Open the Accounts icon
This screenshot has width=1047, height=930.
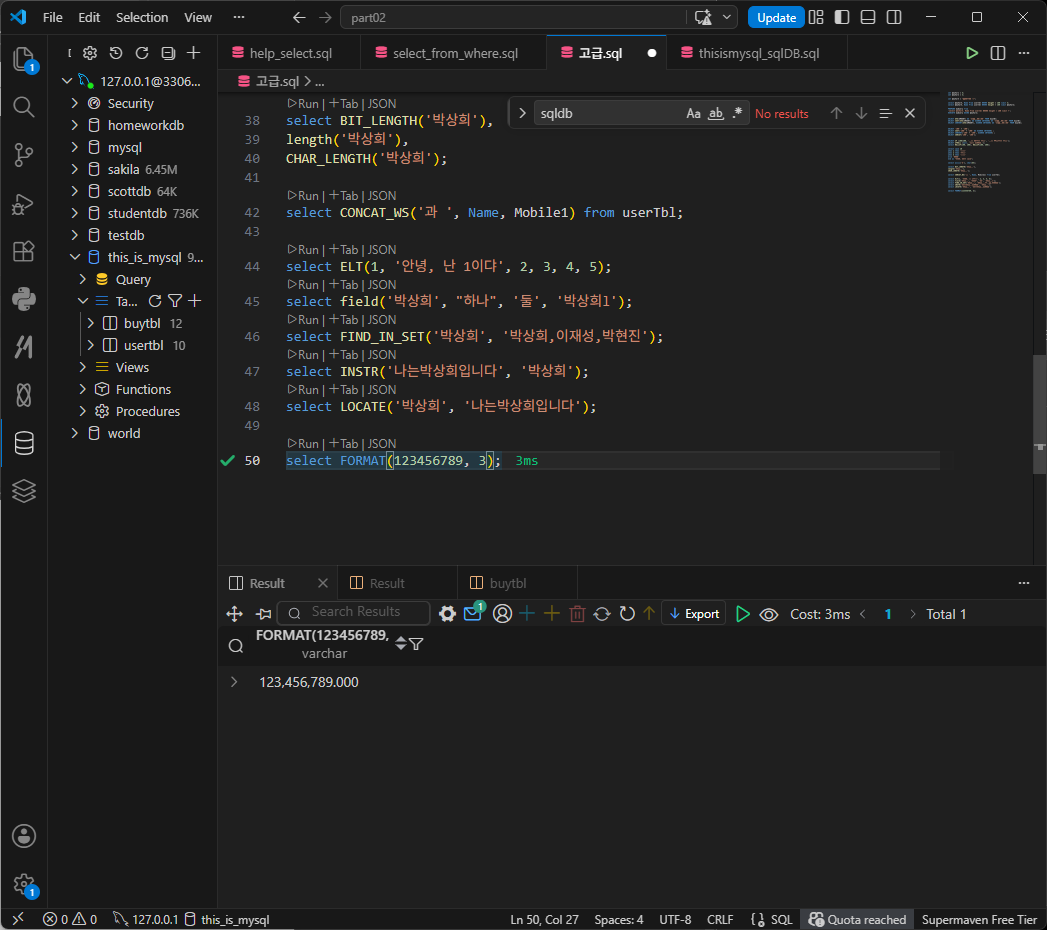(x=24, y=836)
